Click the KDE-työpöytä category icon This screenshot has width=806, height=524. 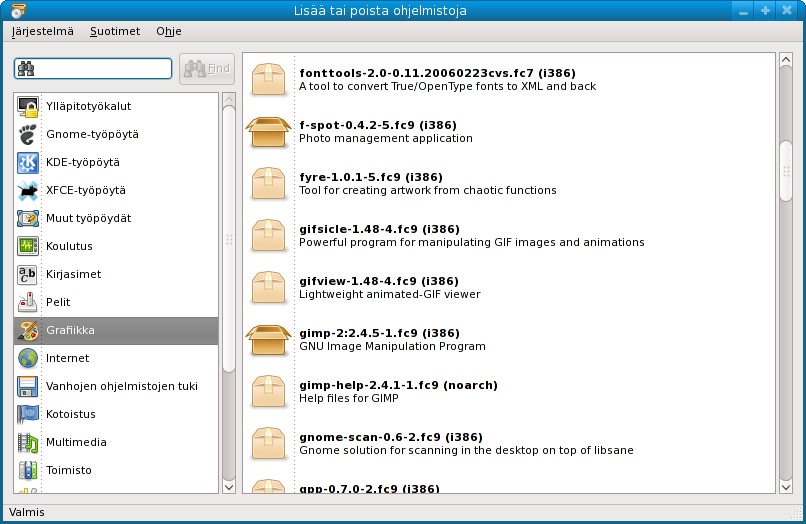point(28,162)
